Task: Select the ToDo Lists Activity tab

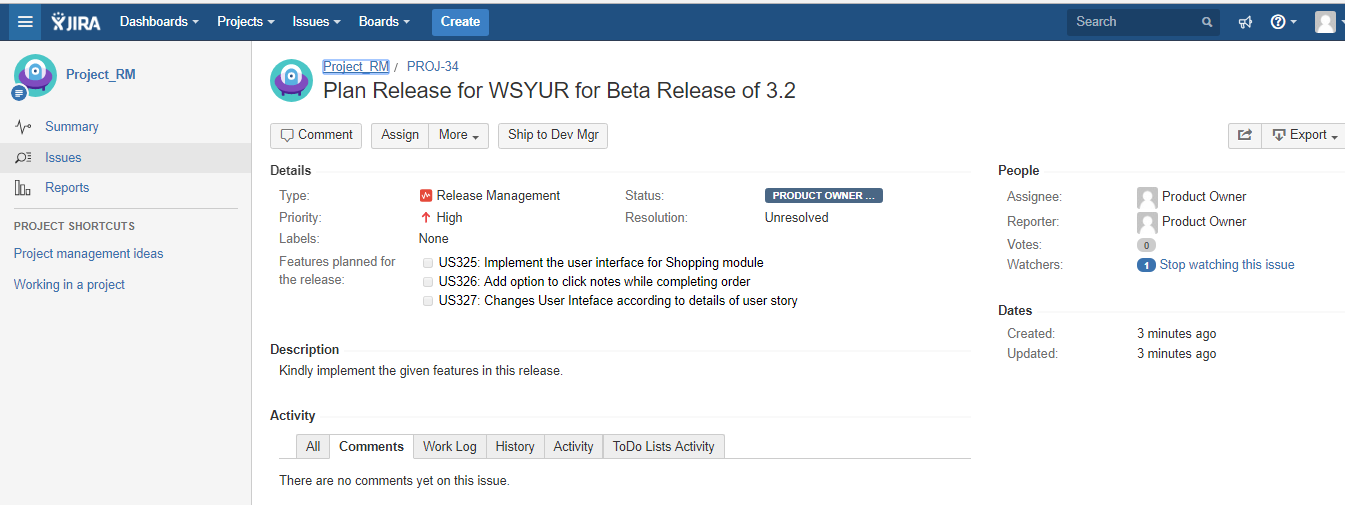Action: pyautogui.click(x=663, y=446)
